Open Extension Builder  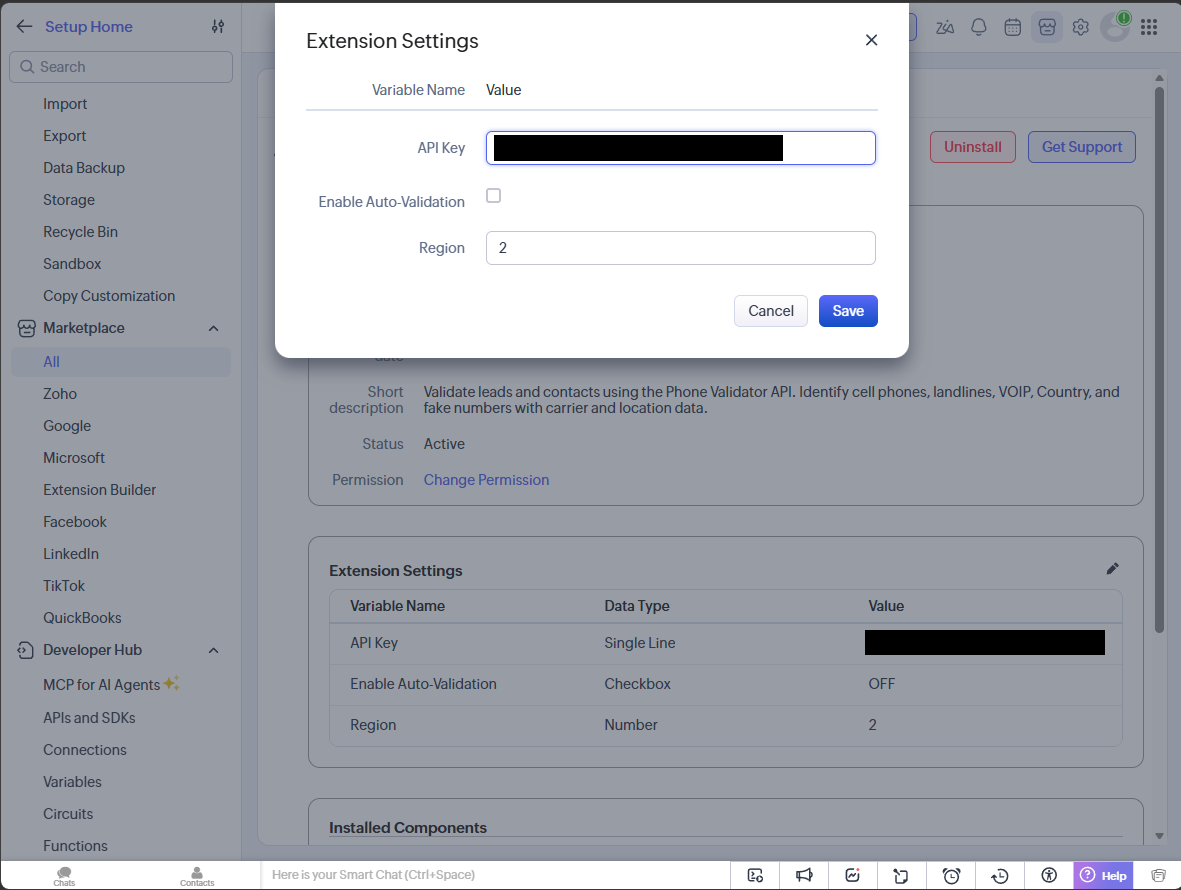(99, 490)
